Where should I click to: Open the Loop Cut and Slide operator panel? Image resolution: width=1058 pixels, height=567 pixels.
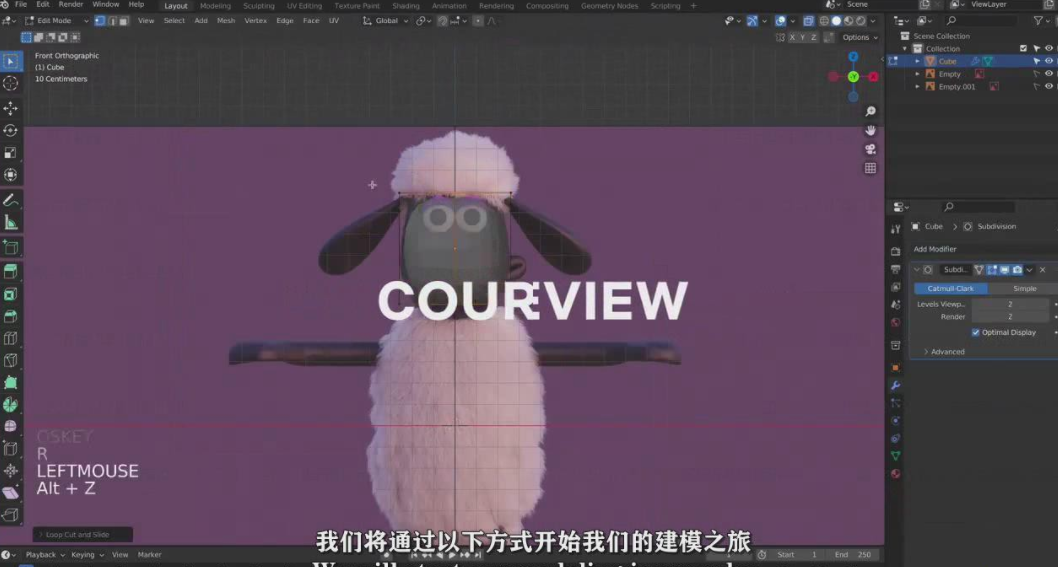82,535
